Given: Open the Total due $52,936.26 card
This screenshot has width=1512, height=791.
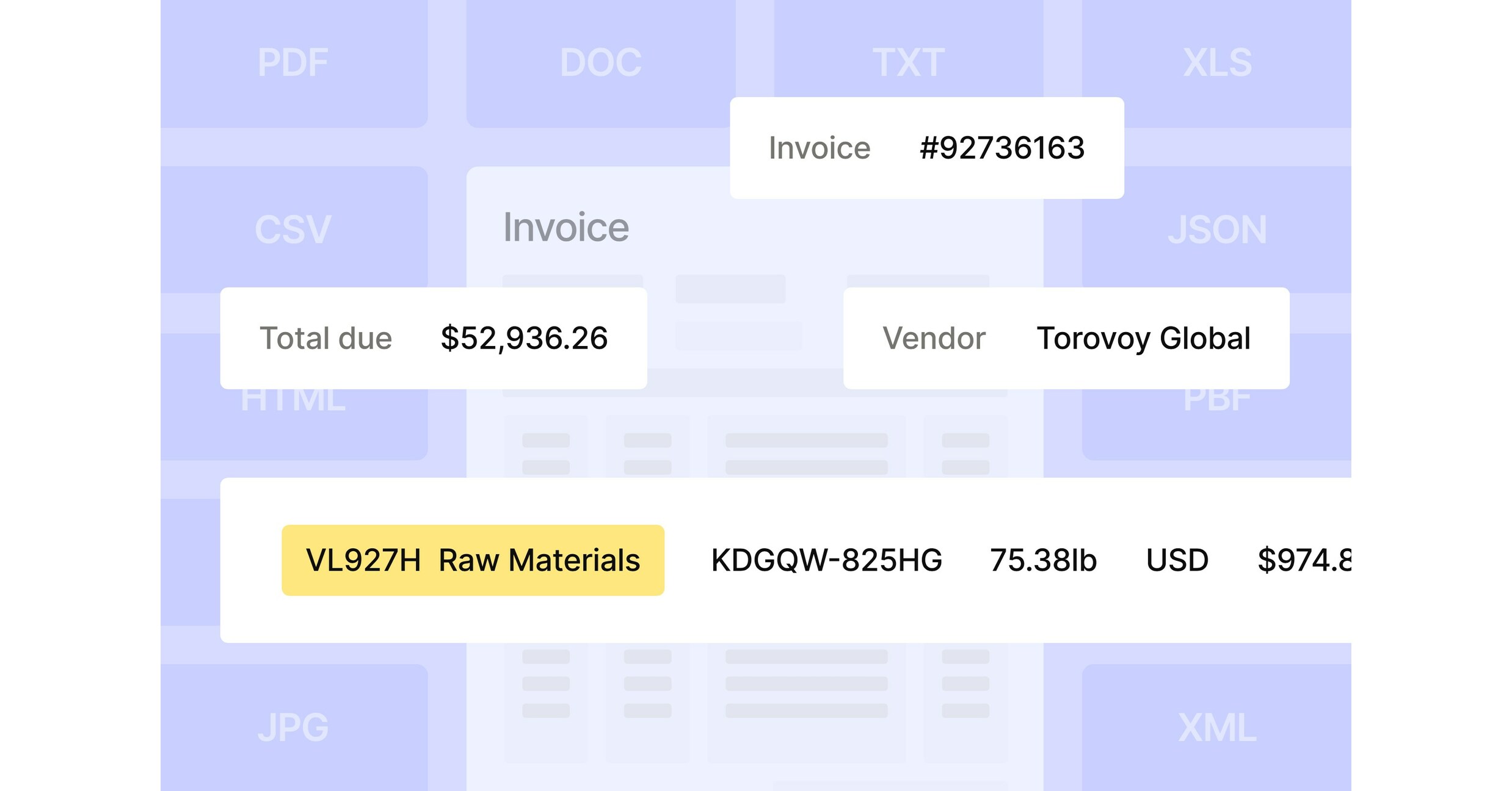Looking at the screenshot, I should [x=434, y=338].
